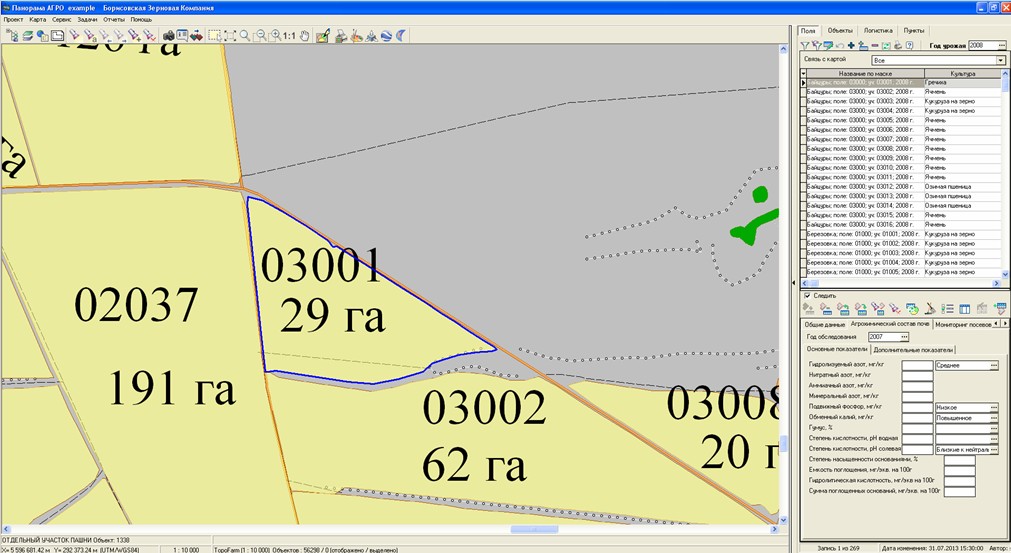Click the camera snapshot toolbar icon
1011x553 pixels.
(x=169, y=36)
